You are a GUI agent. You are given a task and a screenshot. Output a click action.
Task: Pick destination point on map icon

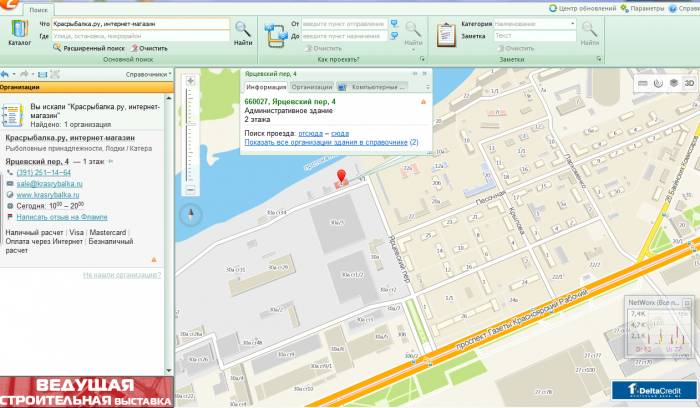394,36
